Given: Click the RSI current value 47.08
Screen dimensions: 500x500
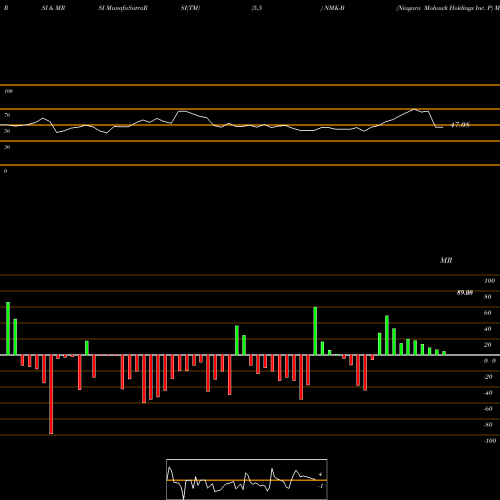Looking at the screenshot, I should tap(460, 125).
